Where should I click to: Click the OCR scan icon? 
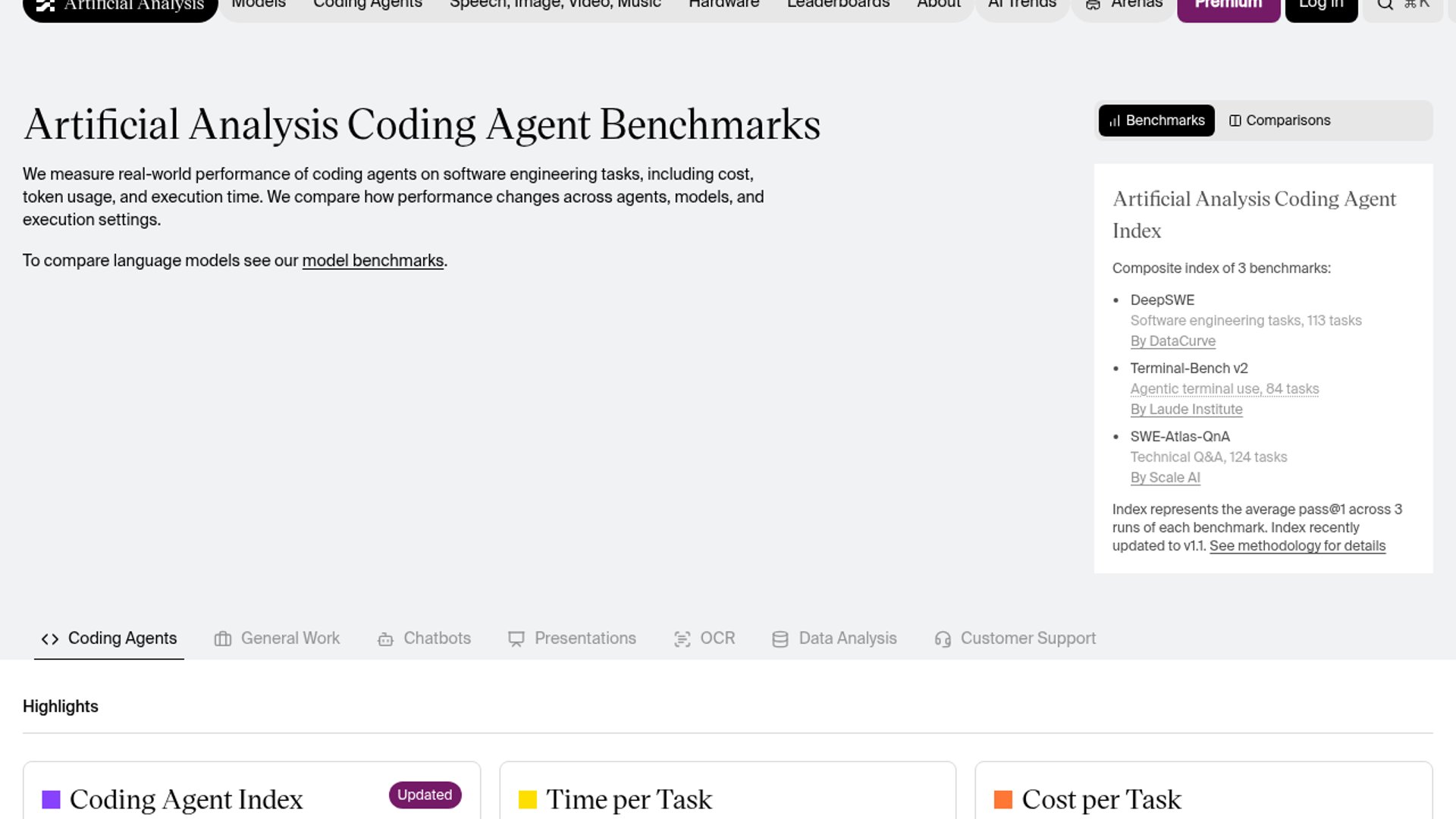(682, 639)
